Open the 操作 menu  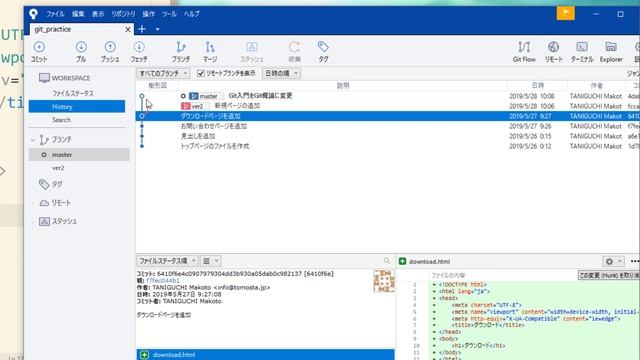click(148, 14)
